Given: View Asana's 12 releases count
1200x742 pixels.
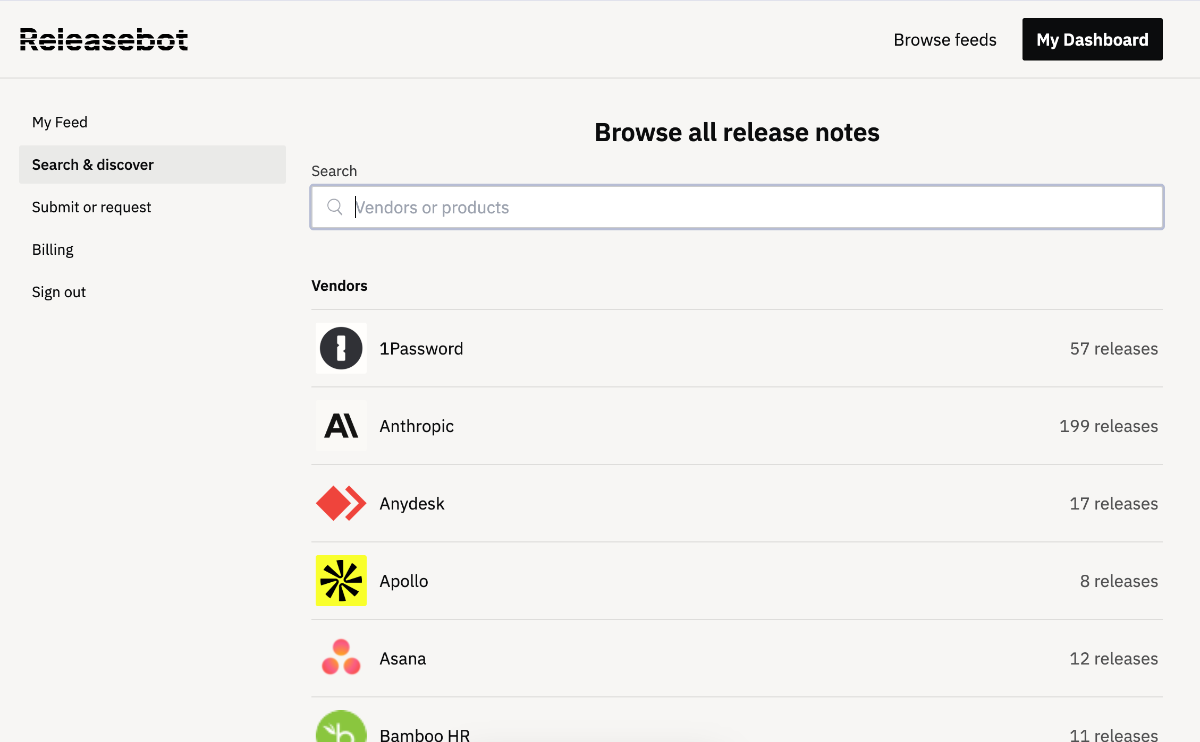Looking at the screenshot, I should coord(1113,659).
